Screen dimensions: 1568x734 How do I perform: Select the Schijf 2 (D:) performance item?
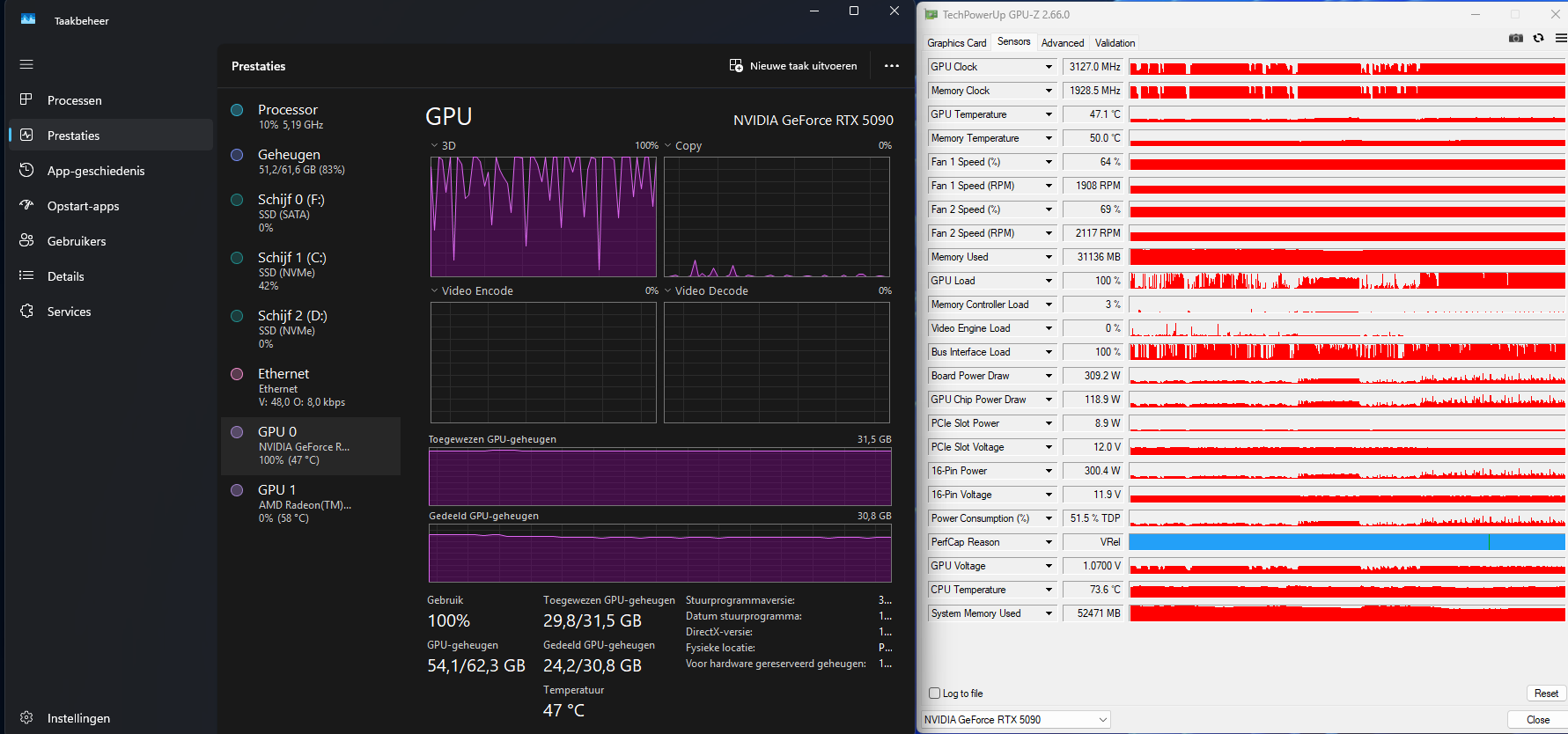pyautogui.click(x=311, y=330)
